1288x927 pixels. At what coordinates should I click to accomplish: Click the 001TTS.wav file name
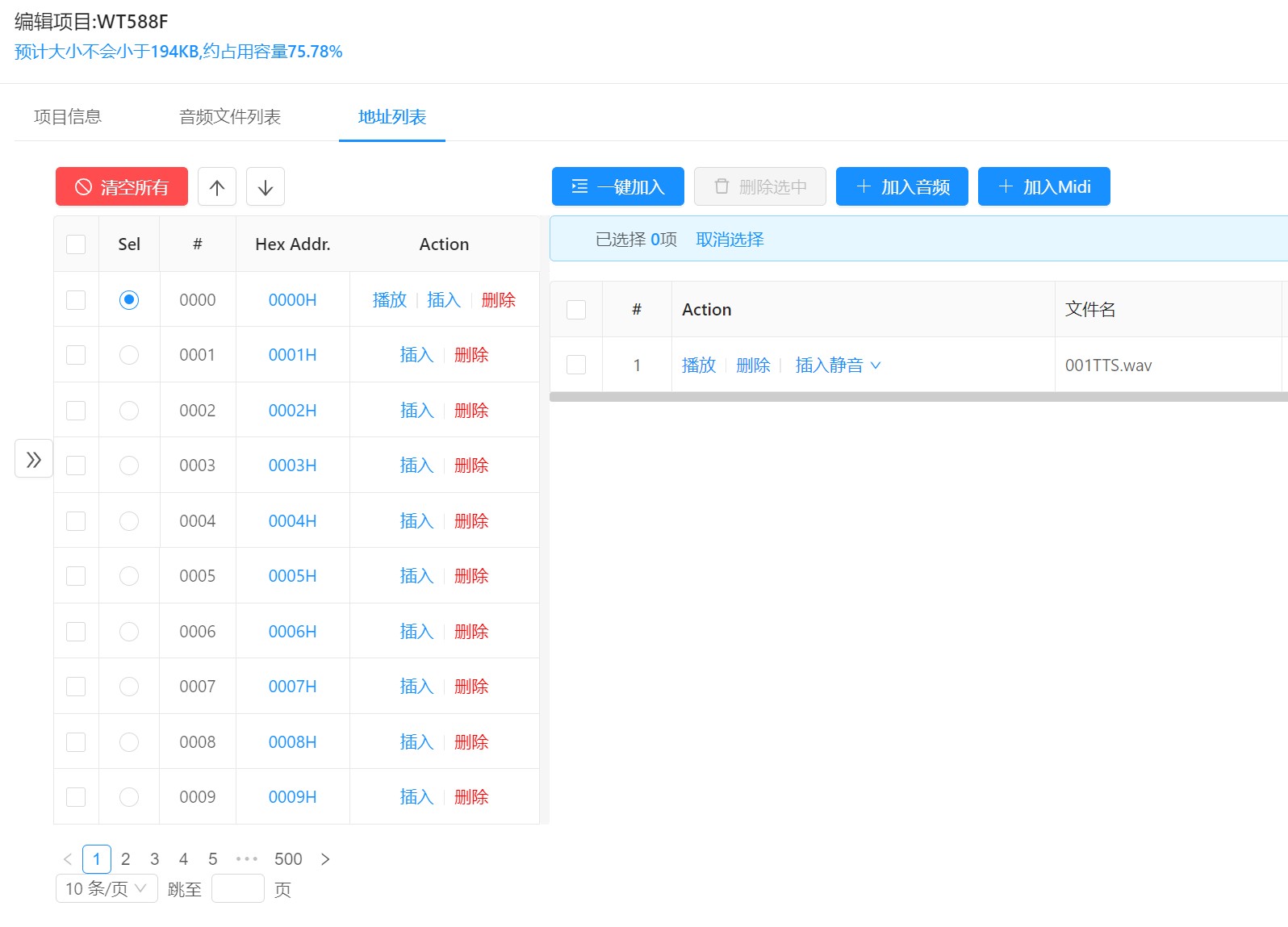(x=1108, y=365)
